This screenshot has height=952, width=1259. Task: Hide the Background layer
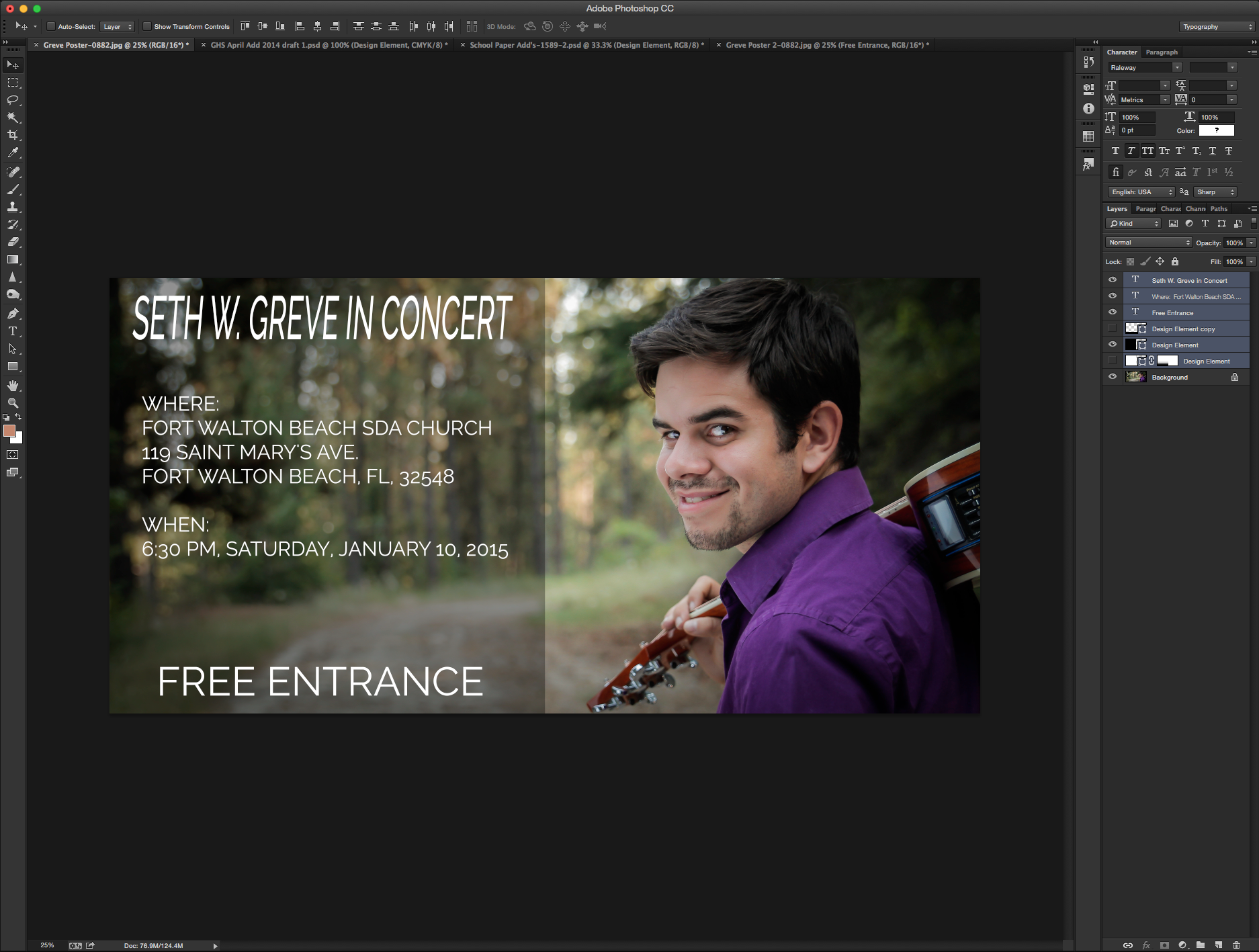[1113, 377]
